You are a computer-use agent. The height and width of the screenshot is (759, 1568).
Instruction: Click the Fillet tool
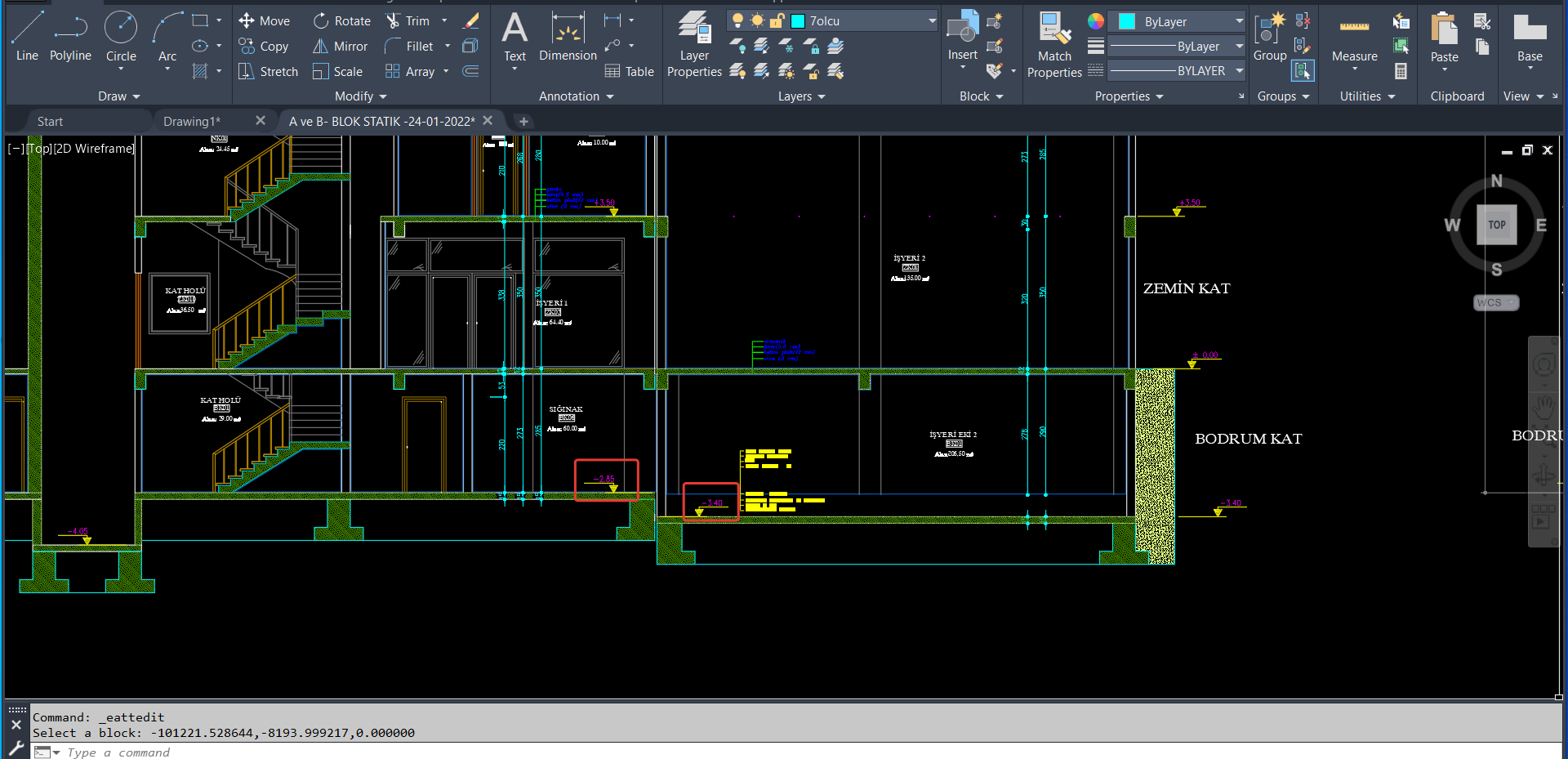(x=409, y=47)
